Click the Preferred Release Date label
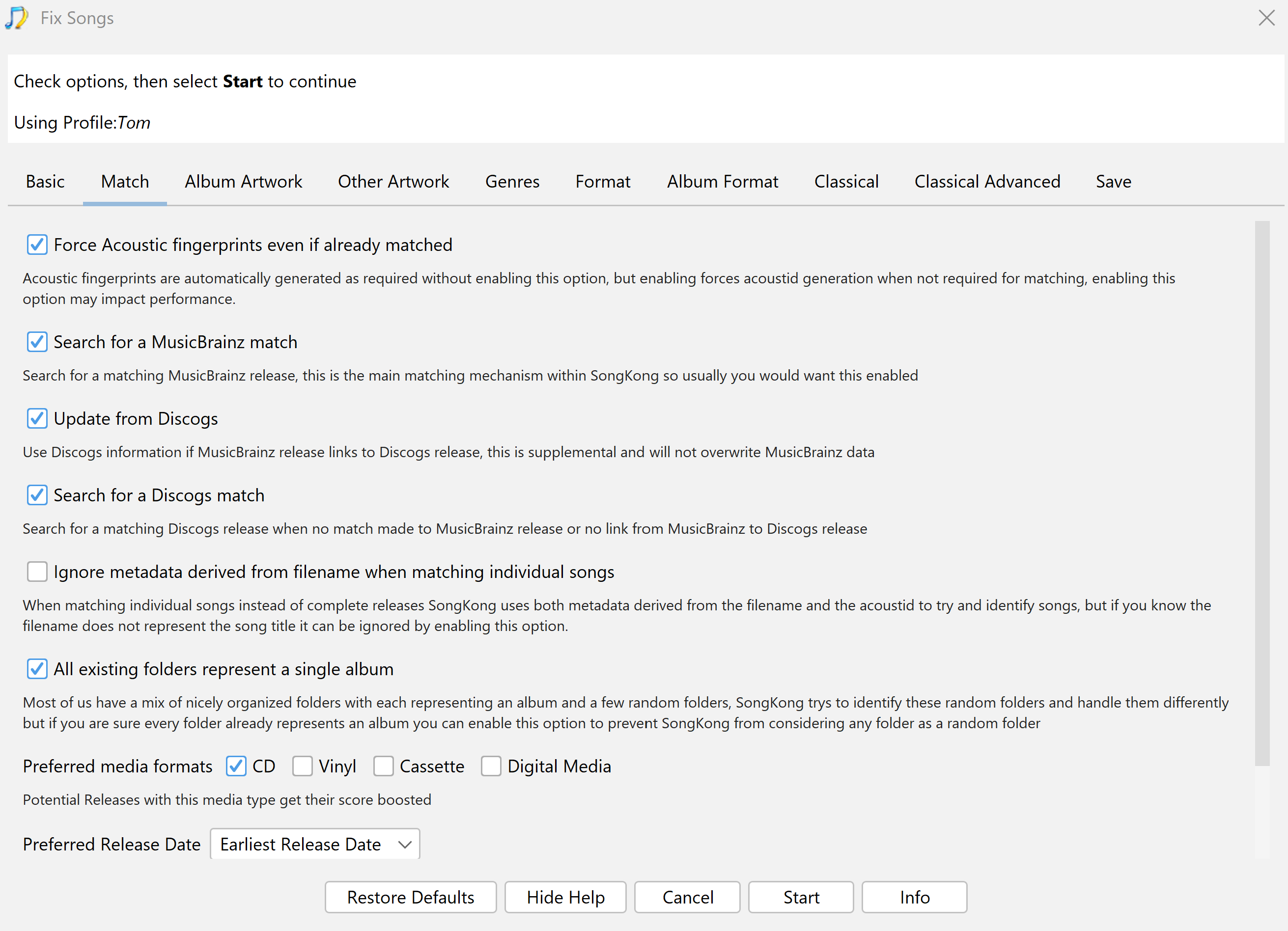The width and height of the screenshot is (1288, 931). (x=112, y=844)
